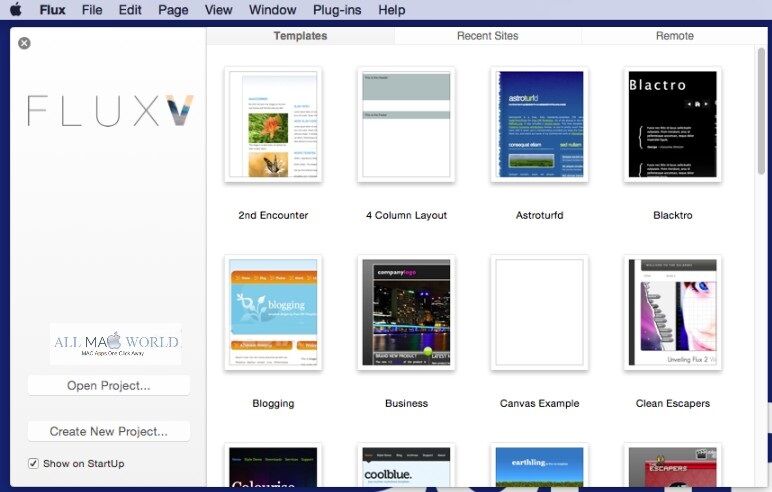This screenshot has height=492, width=772.
Task: Select the red Escapers template thumbnail
Action: [673, 465]
